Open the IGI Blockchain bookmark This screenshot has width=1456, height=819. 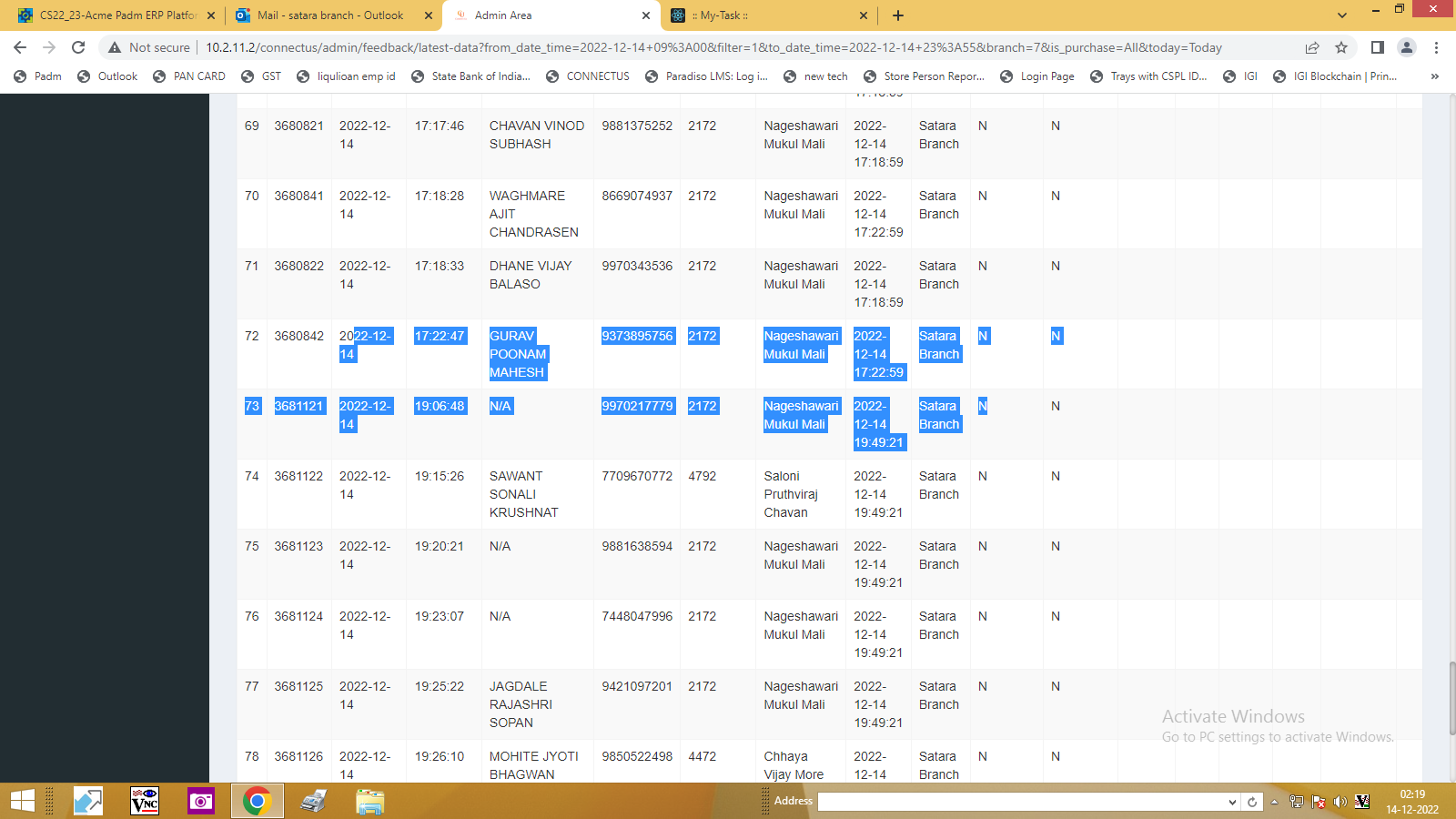(x=1335, y=76)
